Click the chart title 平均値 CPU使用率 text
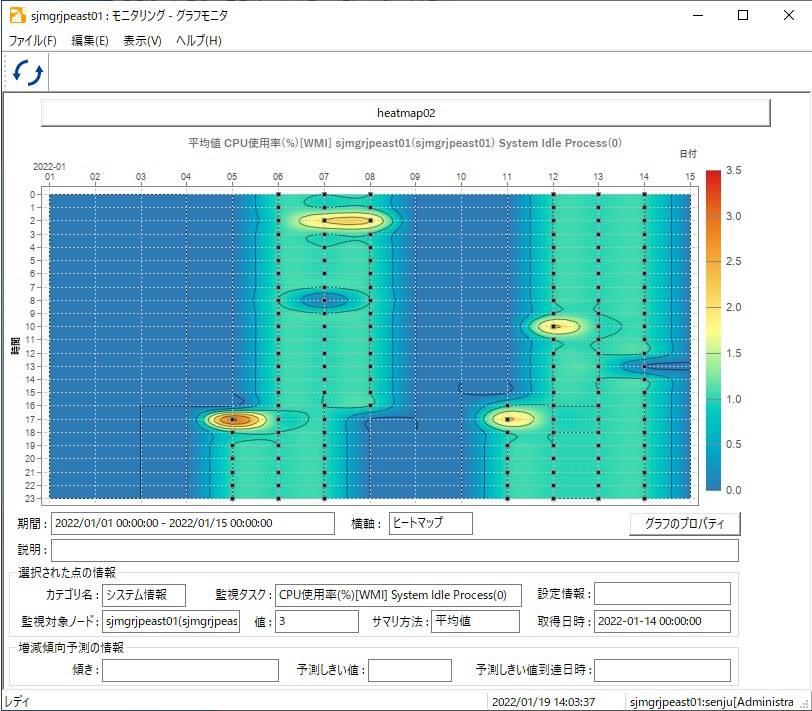Viewport: 812px width, 711px height. coord(404,143)
